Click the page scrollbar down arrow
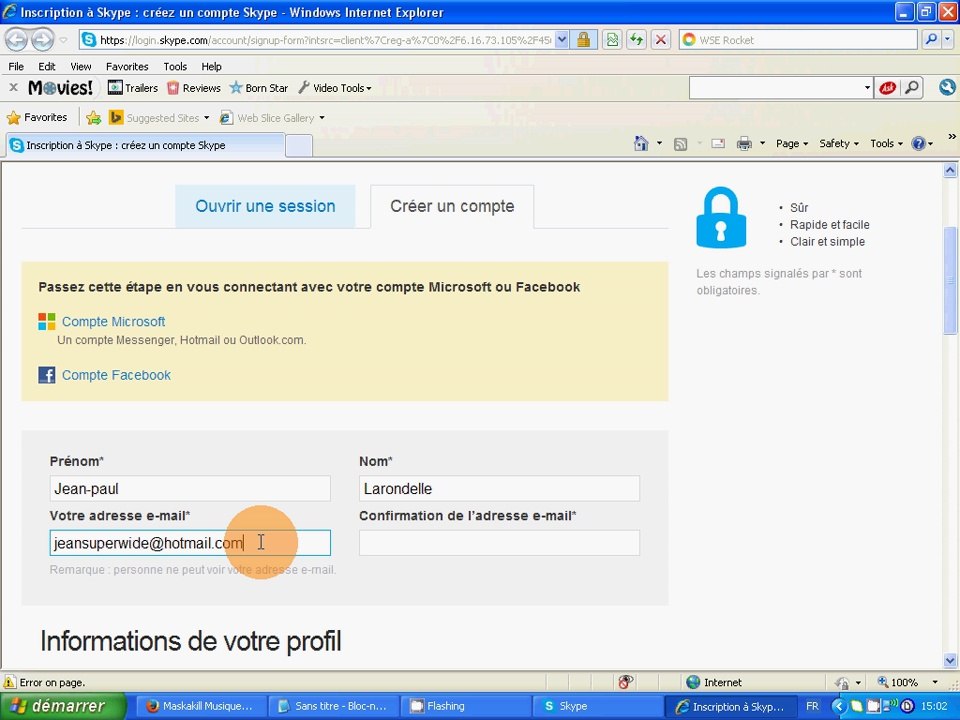This screenshot has width=960, height=720. click(x=950, y=661)
